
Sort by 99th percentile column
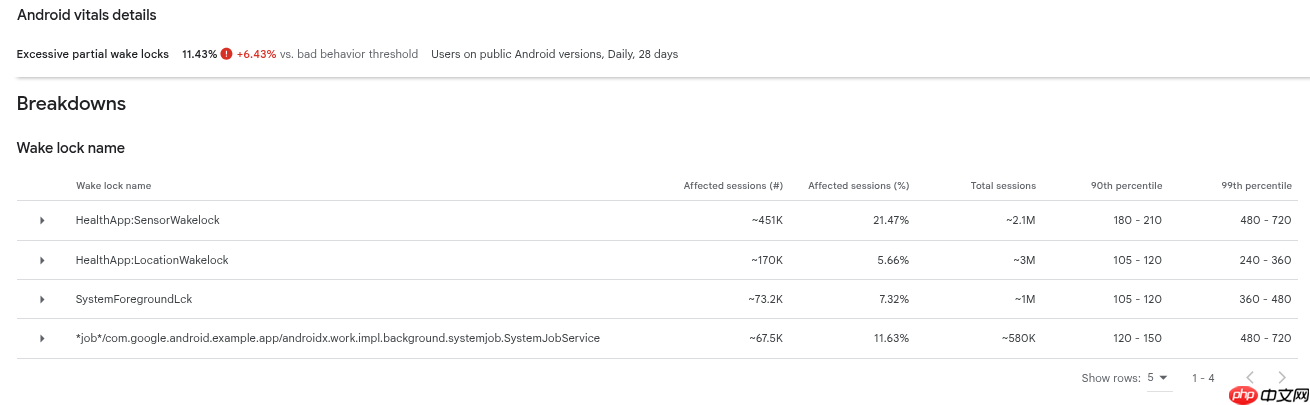click(x=1256, y=186)
